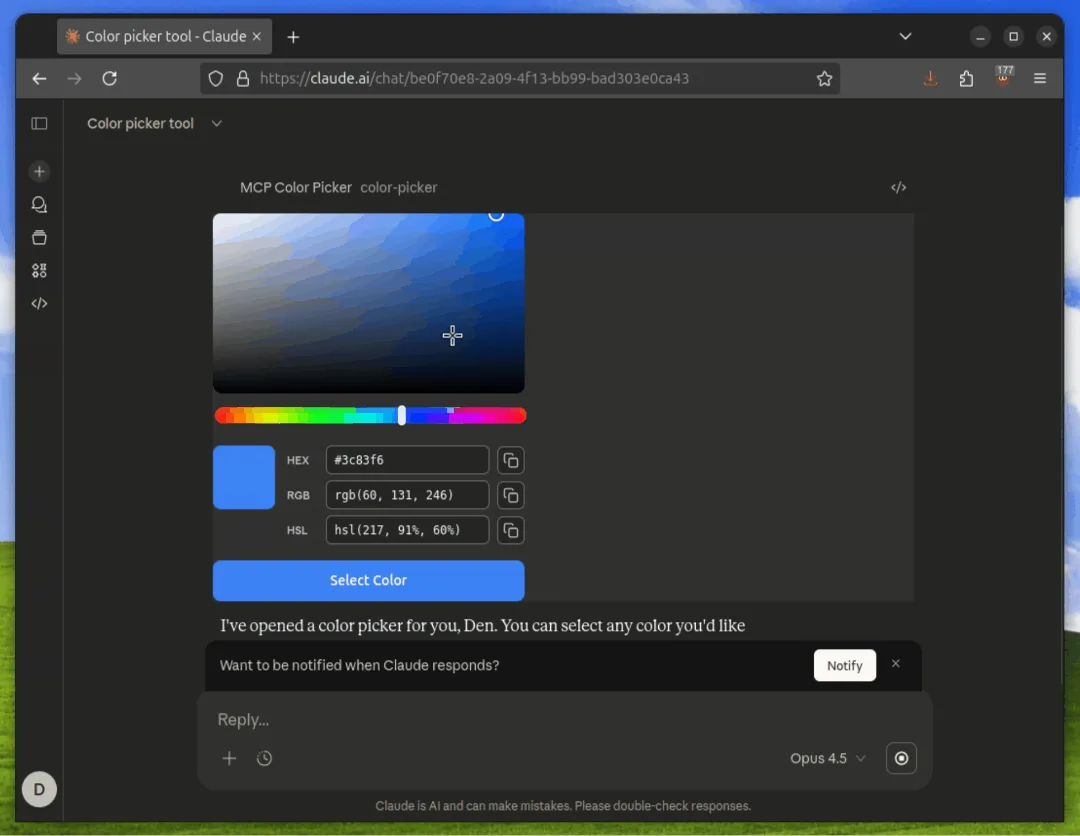Screen dimensions: 1080x836
Task: Toggle the Claude sidebar panel icon
Action: pyautogui.click(x=39, y=123)
